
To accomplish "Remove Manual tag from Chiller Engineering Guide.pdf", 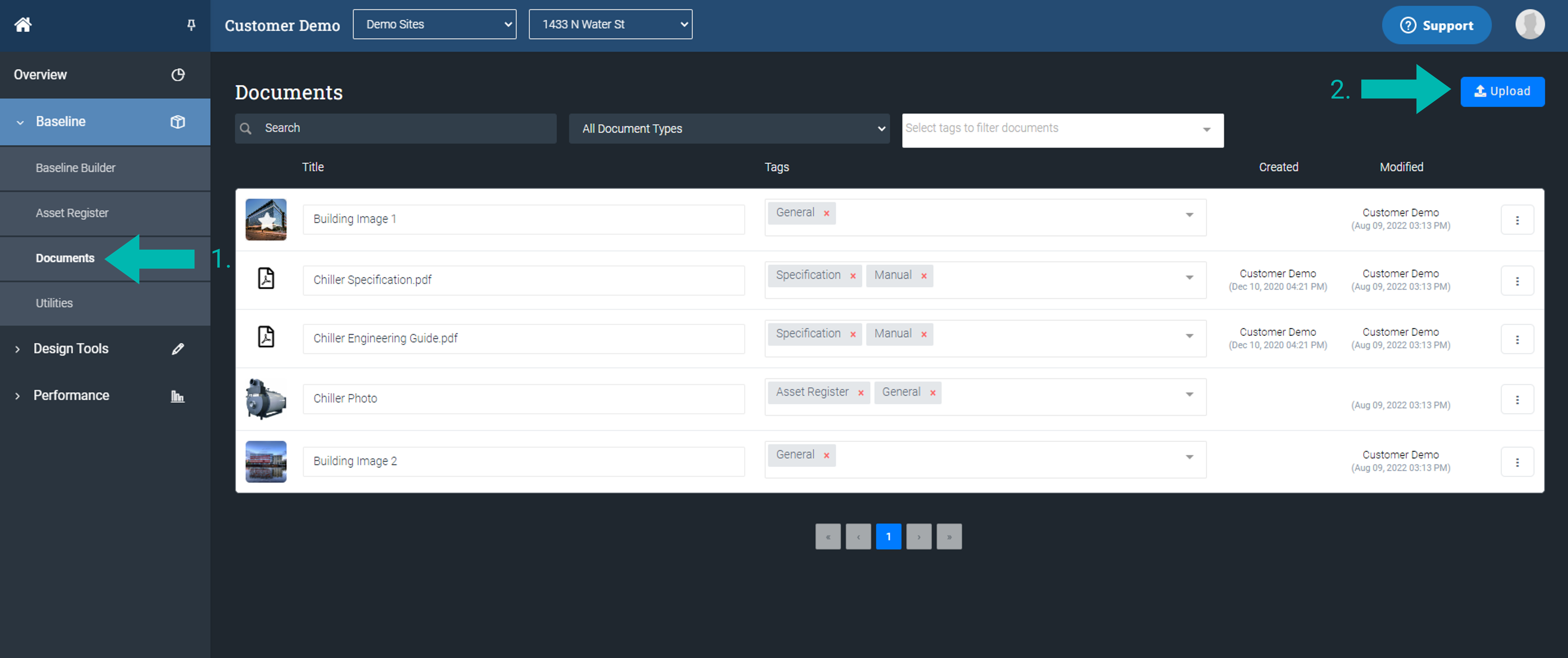I will point(923,334).
